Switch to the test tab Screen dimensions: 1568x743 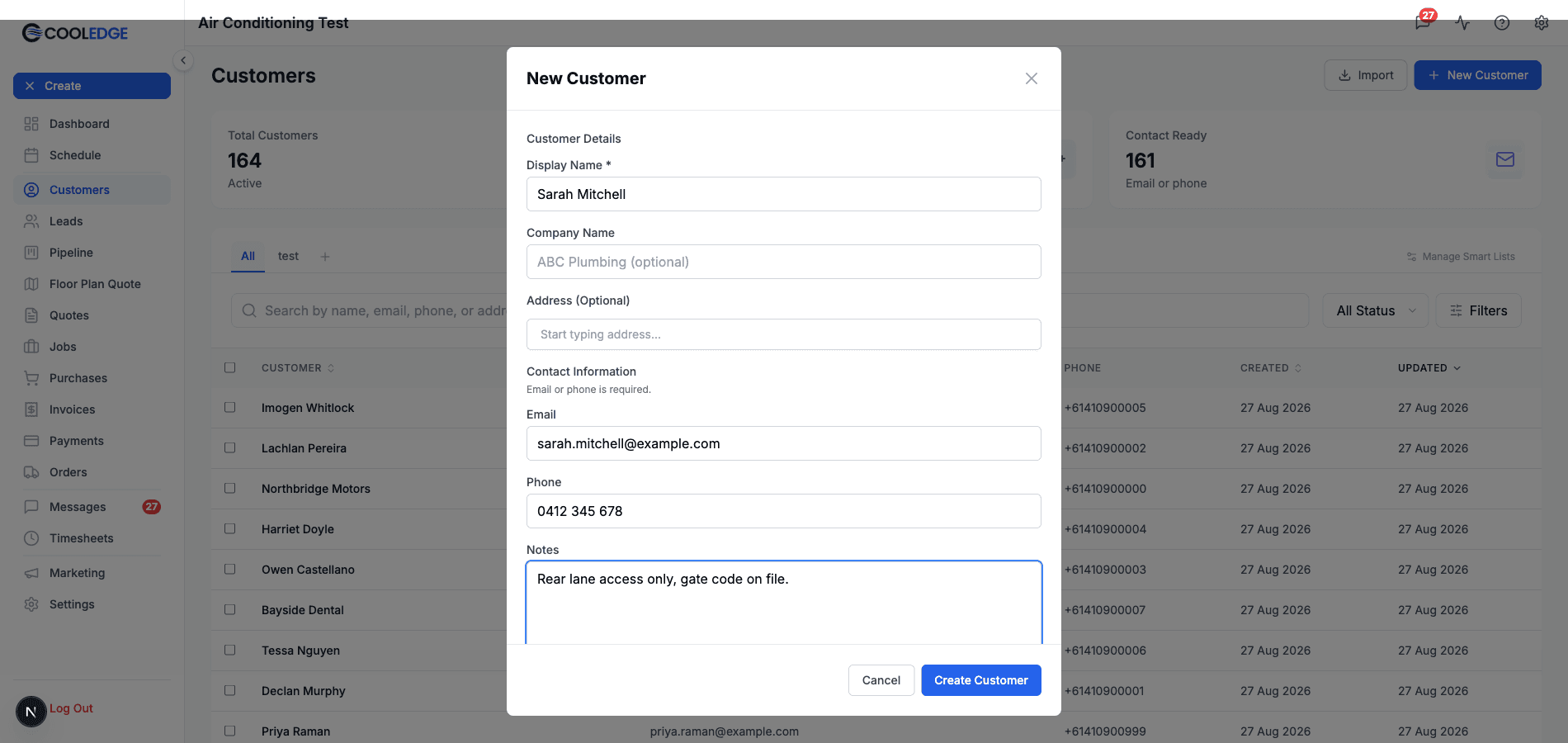click(288, 256)
